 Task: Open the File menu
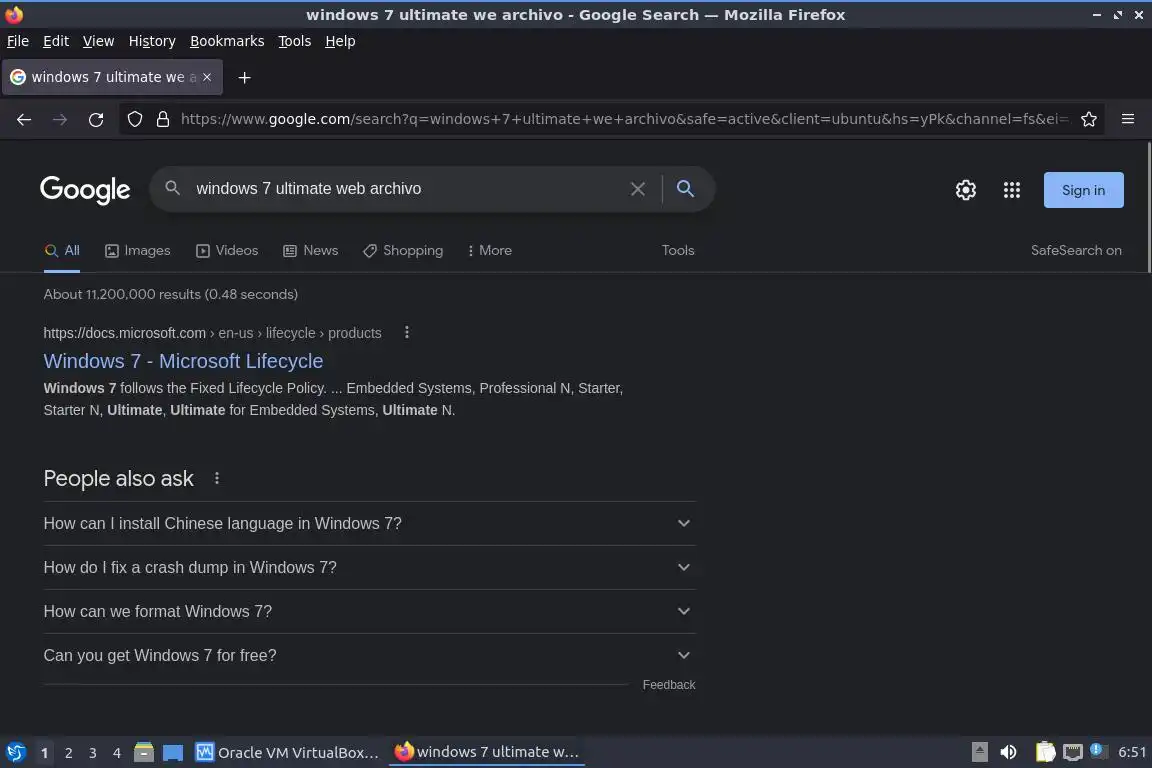coord(18,41)
